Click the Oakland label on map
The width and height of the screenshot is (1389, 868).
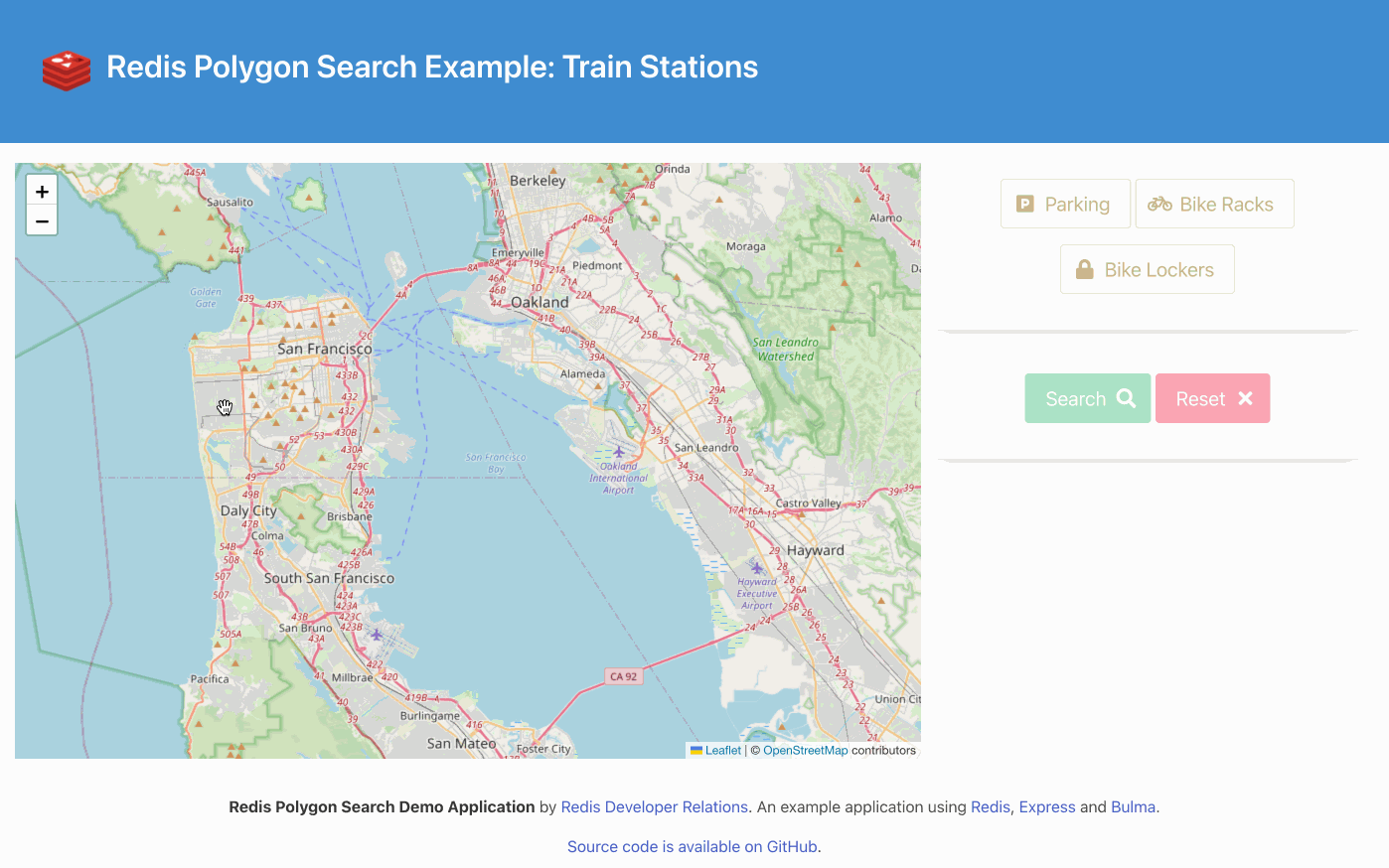pyautogui.click(x=540, y=302)
